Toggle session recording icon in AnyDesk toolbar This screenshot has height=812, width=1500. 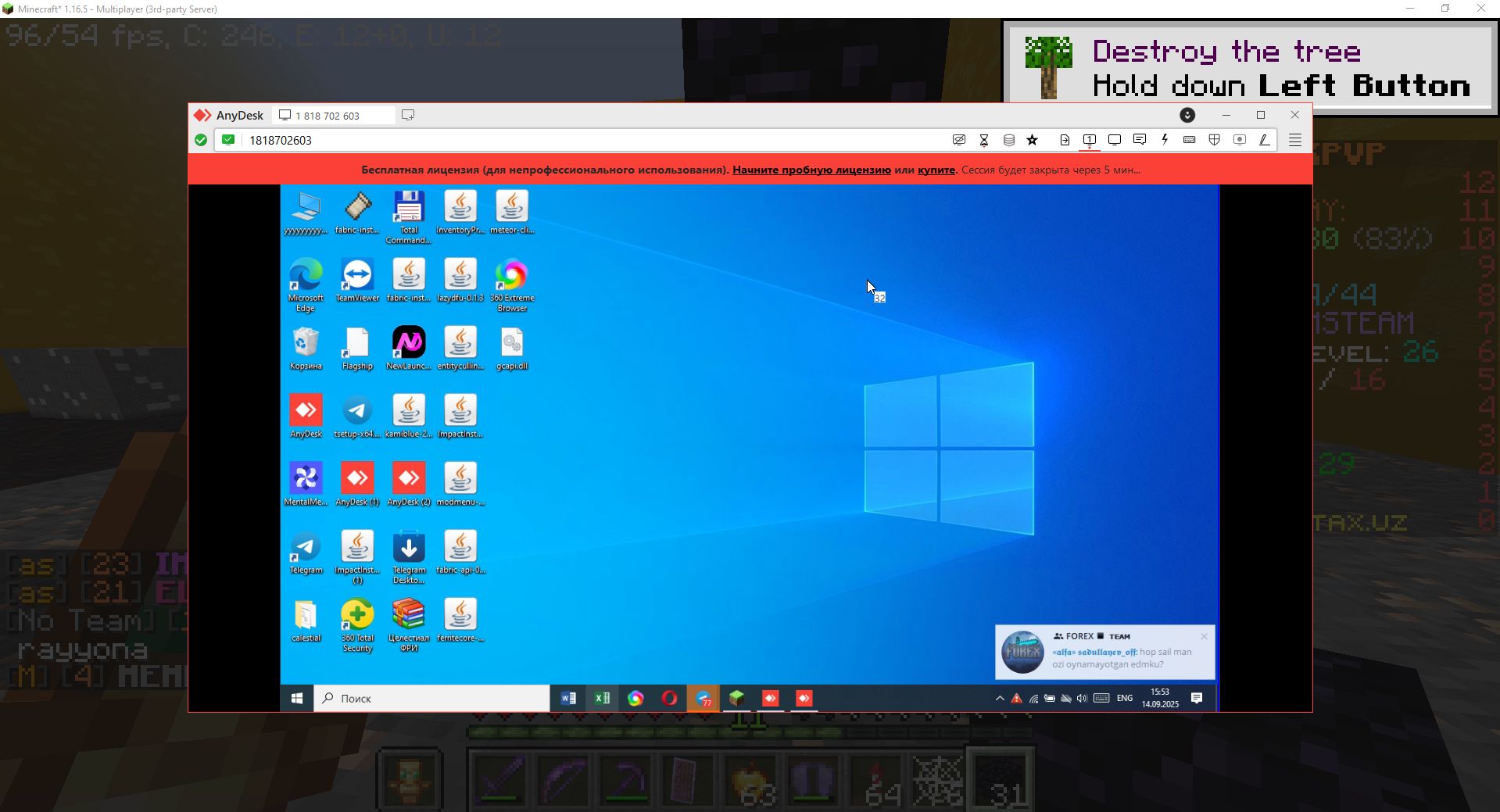(1240, 140)
